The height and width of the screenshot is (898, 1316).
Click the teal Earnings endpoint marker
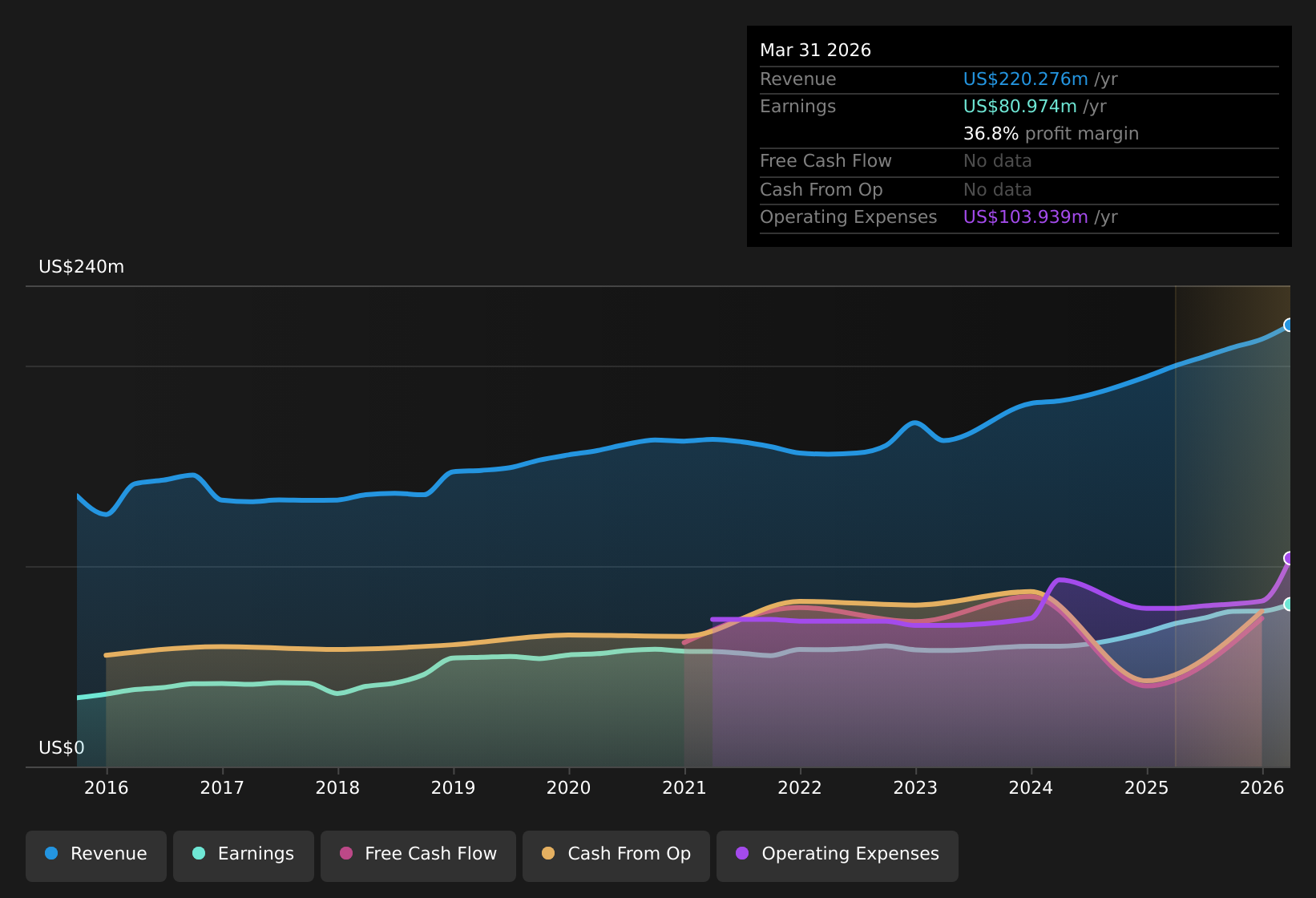coord(1289,604)
